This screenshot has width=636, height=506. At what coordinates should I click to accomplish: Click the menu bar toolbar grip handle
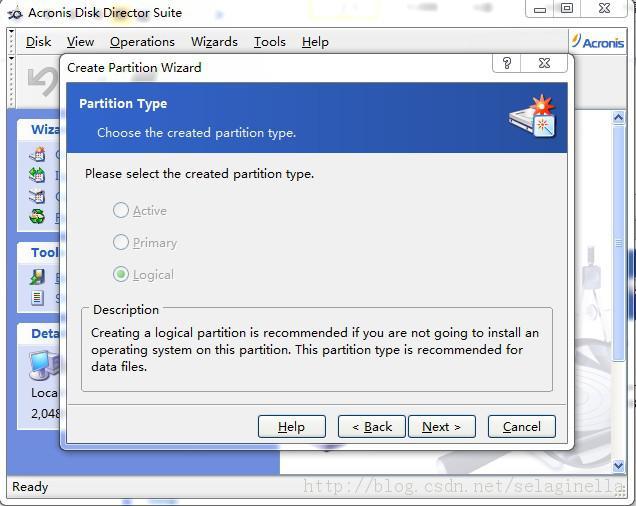(x=11, y=41)
